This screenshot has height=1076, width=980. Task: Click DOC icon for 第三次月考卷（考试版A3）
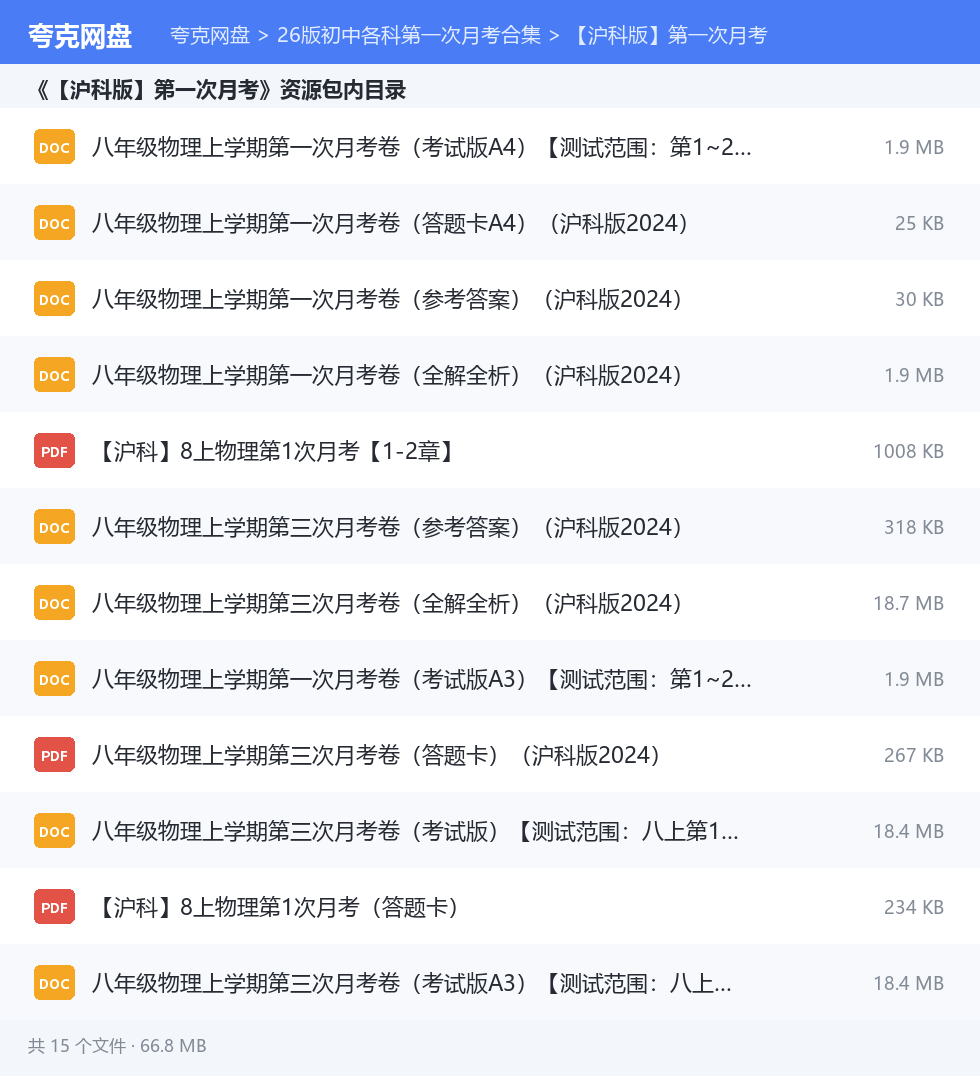click(x=54, y=983)
